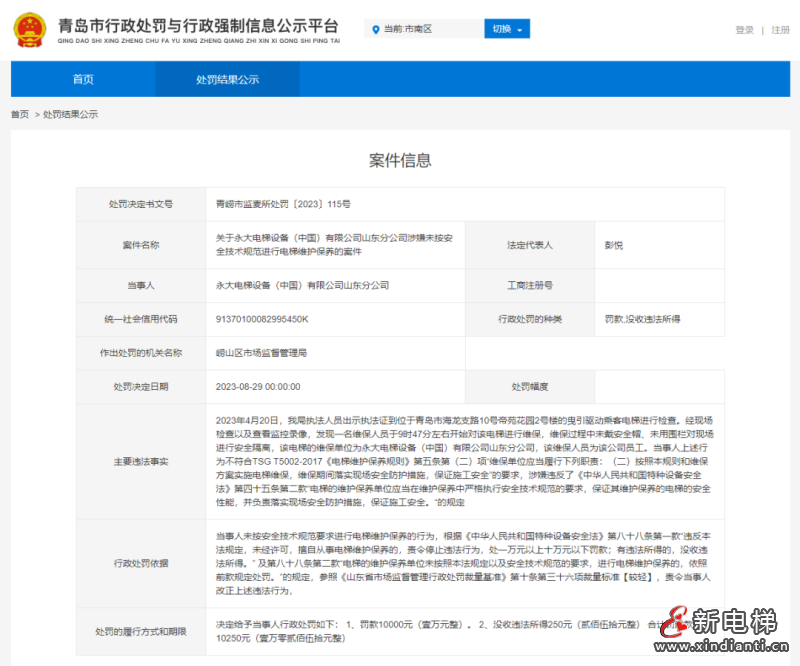The image size is (800, 666).
Task: Click the platform title 青岛市行政处罚与行政强制信息公示平台
Action: 198,25
